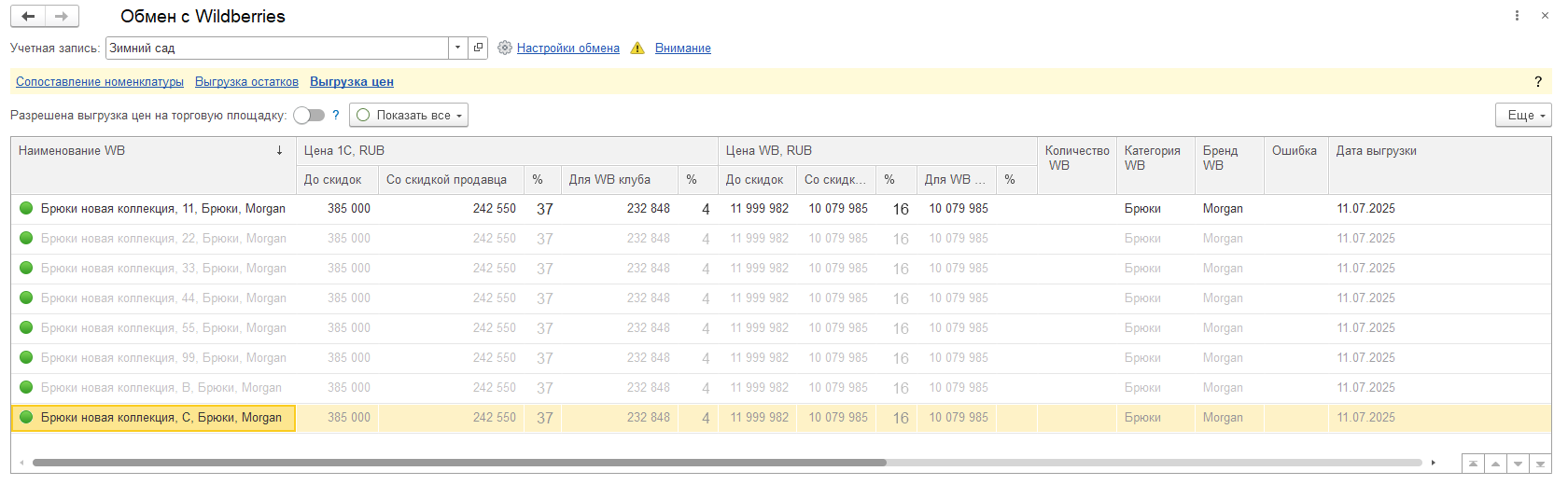
Task: Jump to last row with scroll-to-end button
Action: [x=1540, y=464]
